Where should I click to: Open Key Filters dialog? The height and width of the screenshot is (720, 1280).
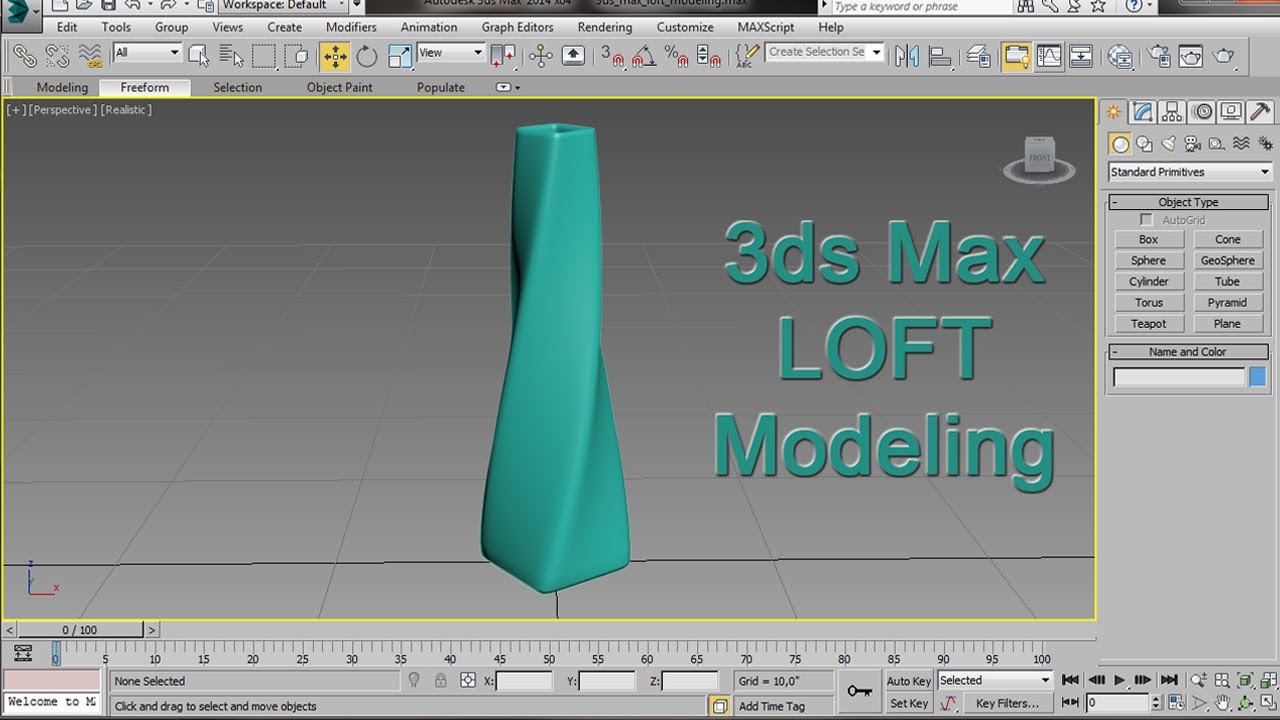click(1007, 703)
